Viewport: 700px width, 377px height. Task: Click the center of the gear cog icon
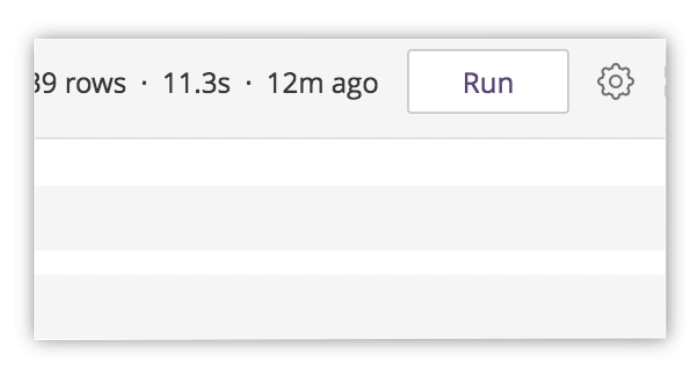616,81
